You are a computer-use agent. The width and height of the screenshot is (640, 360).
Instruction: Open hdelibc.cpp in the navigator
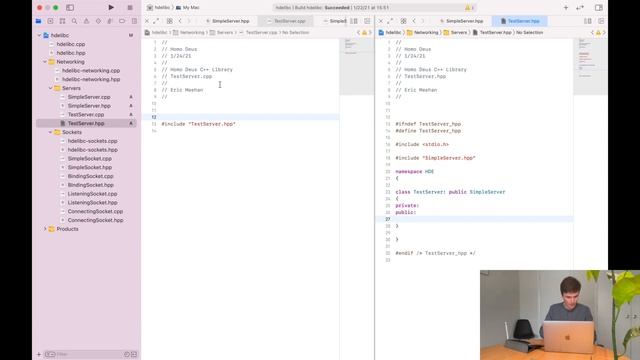click(x=71, y=44)
